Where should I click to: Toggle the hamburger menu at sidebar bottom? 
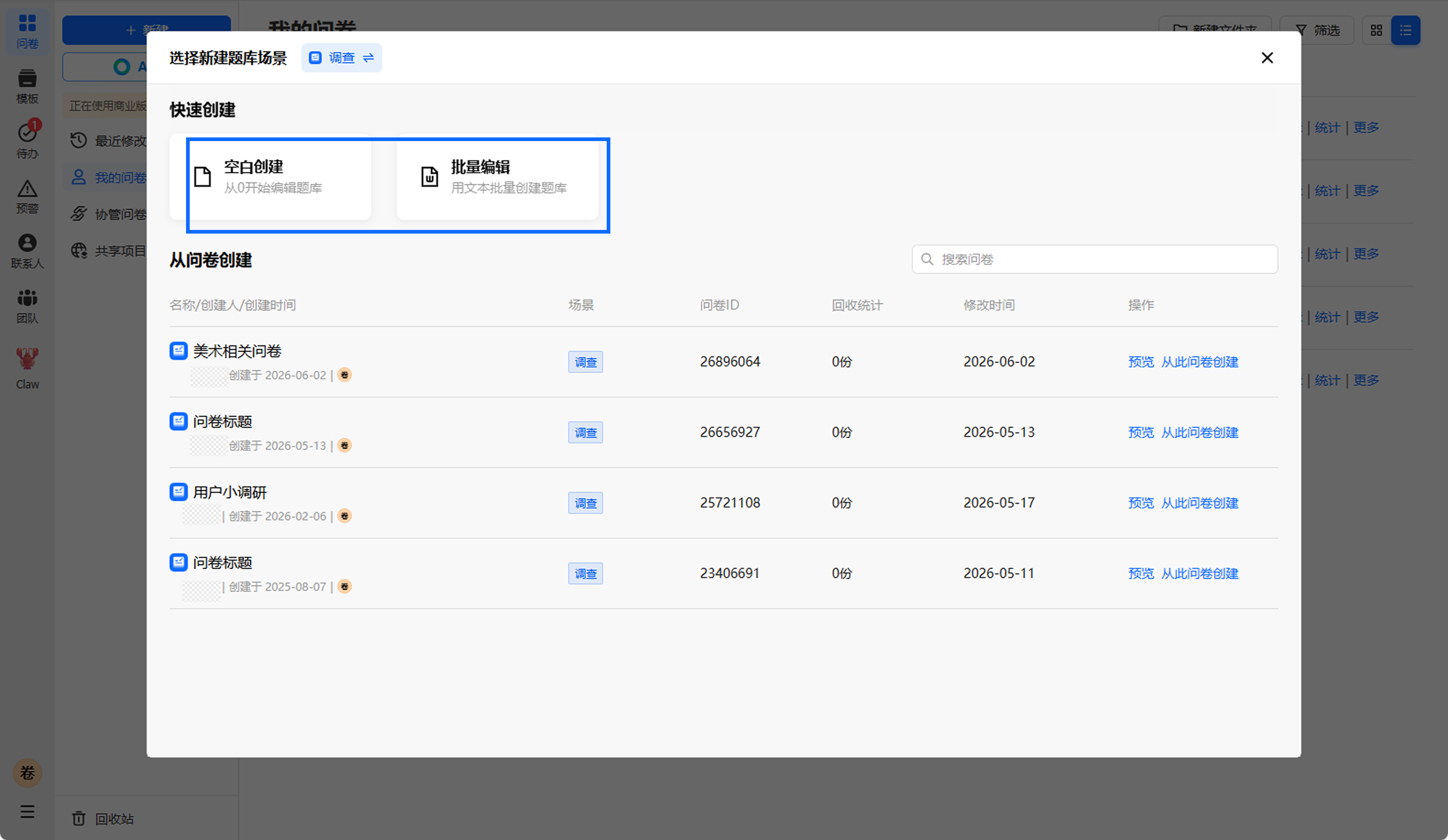[x=27, y=812]
